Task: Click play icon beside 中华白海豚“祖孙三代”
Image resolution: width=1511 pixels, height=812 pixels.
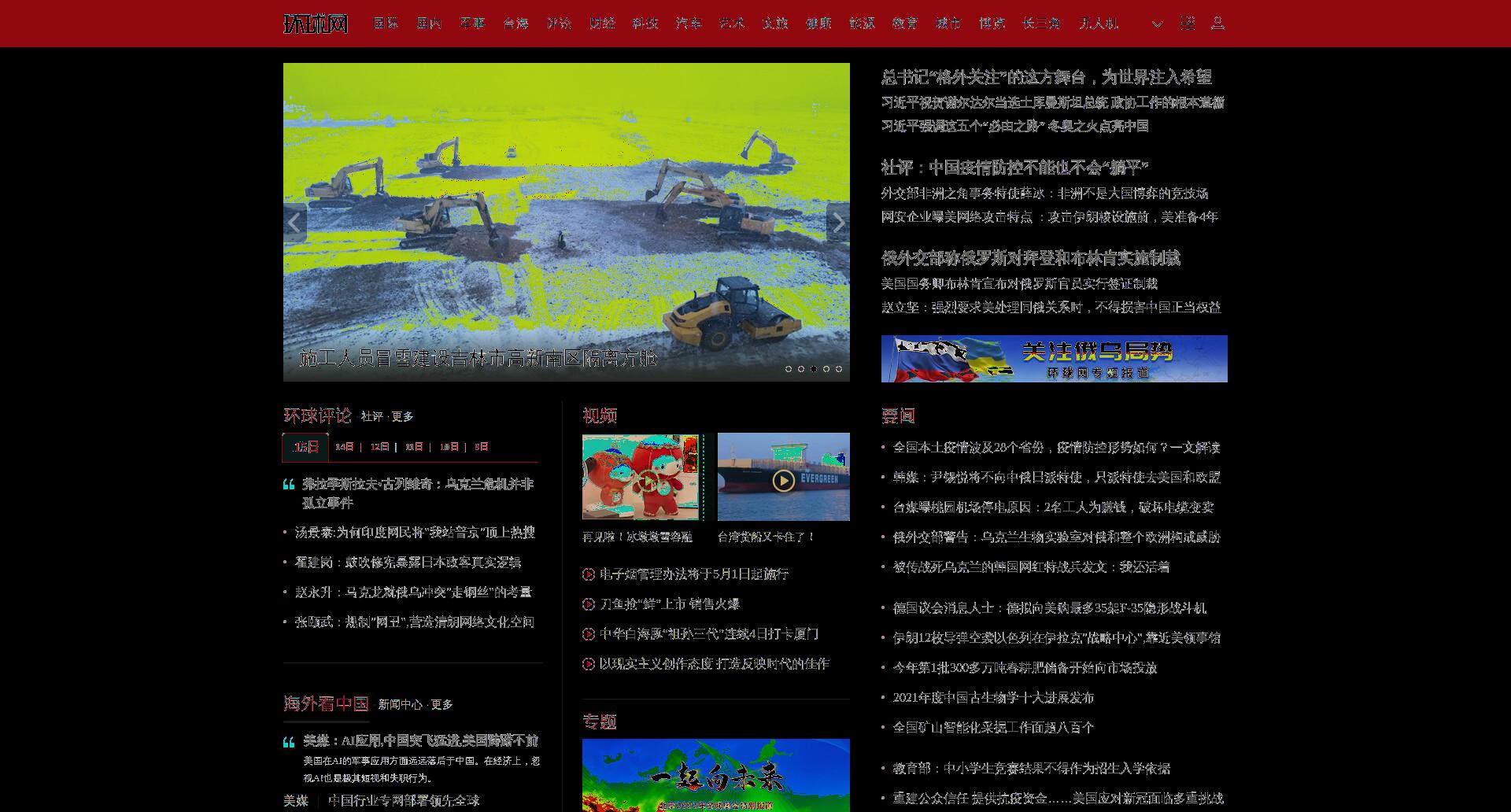Action: click(x=589, y=634)
